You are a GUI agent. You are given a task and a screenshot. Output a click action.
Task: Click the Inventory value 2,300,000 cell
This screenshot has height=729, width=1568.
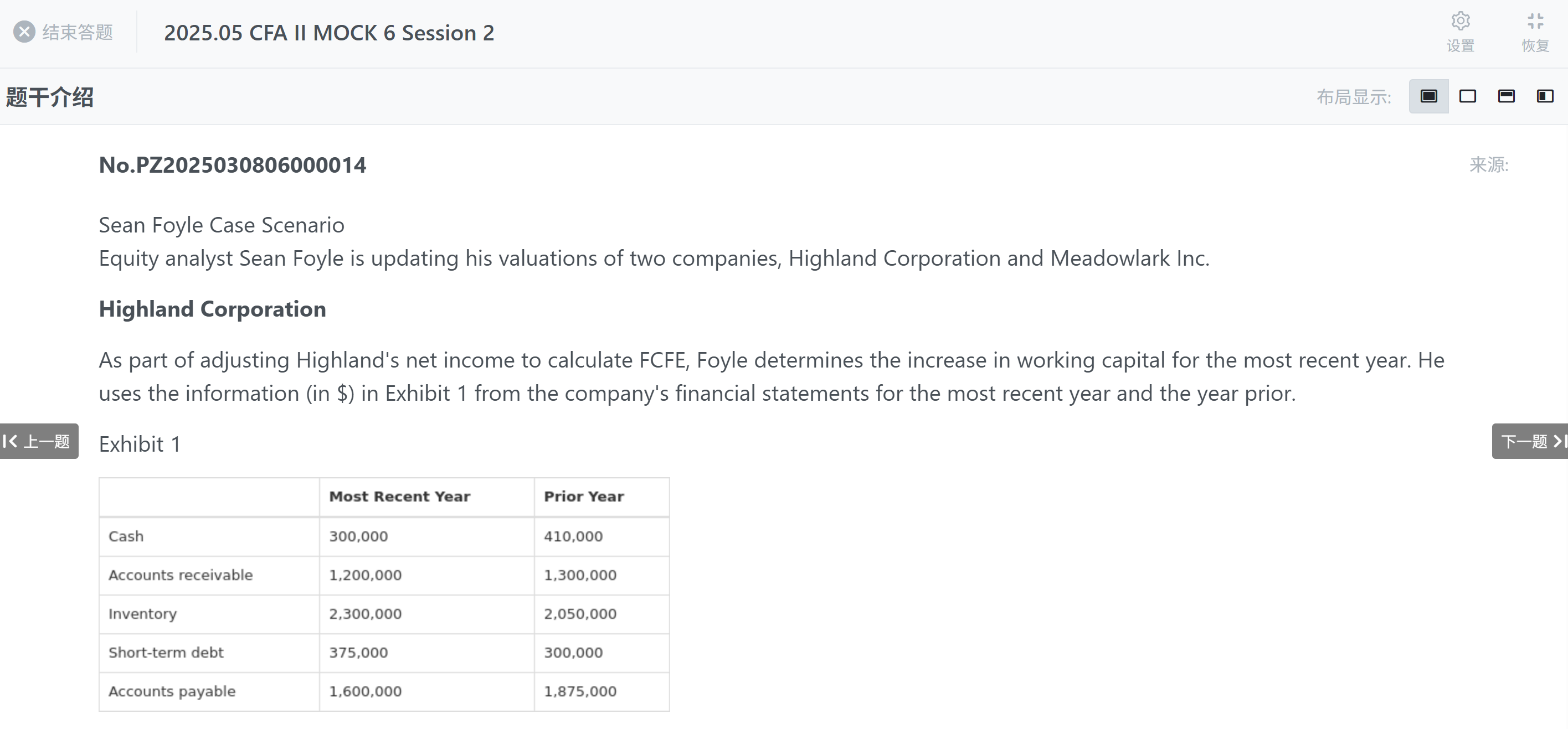365,614
